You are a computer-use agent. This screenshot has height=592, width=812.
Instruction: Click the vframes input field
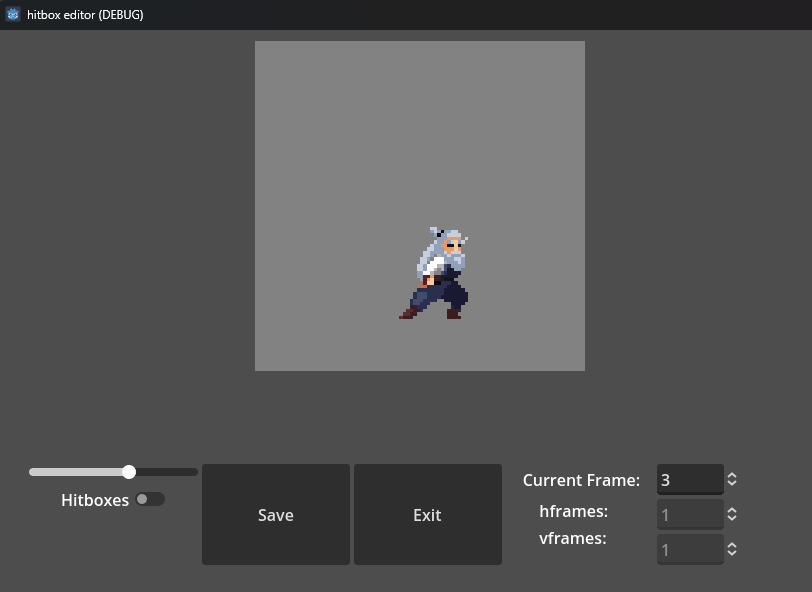click(x=690, y=549)
